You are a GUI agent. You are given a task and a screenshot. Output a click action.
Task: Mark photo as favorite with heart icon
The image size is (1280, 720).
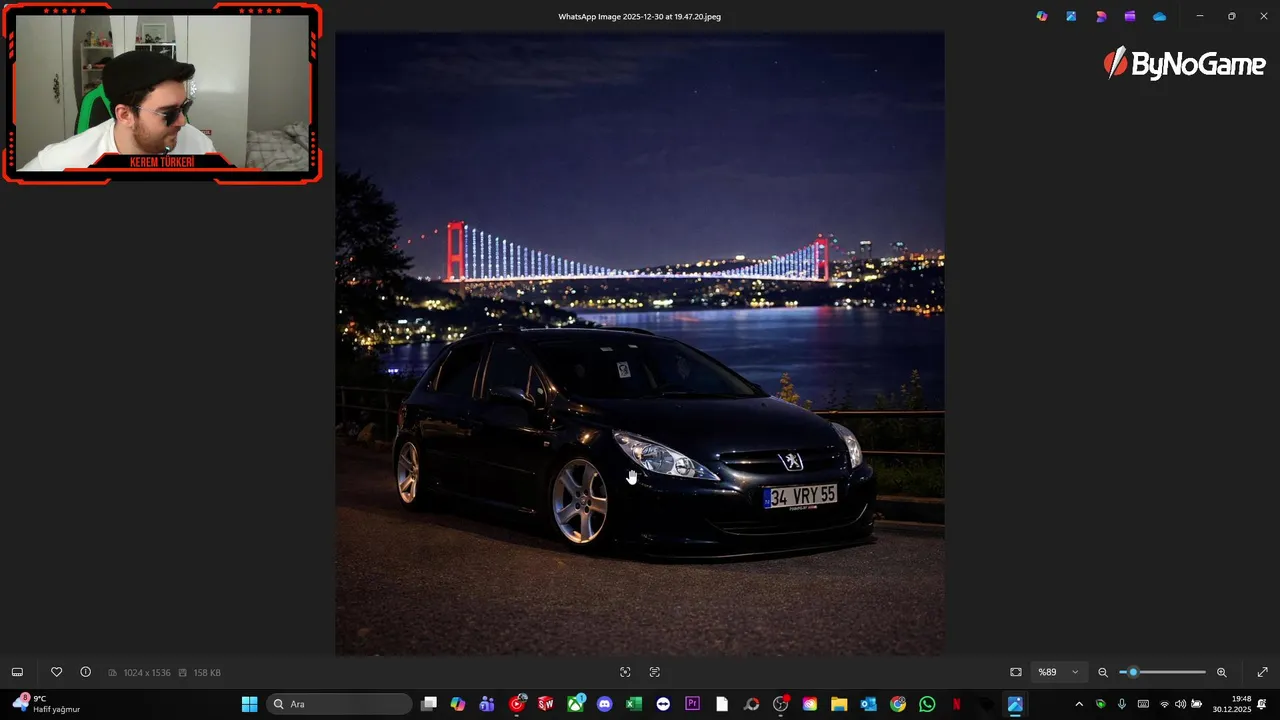point(57,672)
